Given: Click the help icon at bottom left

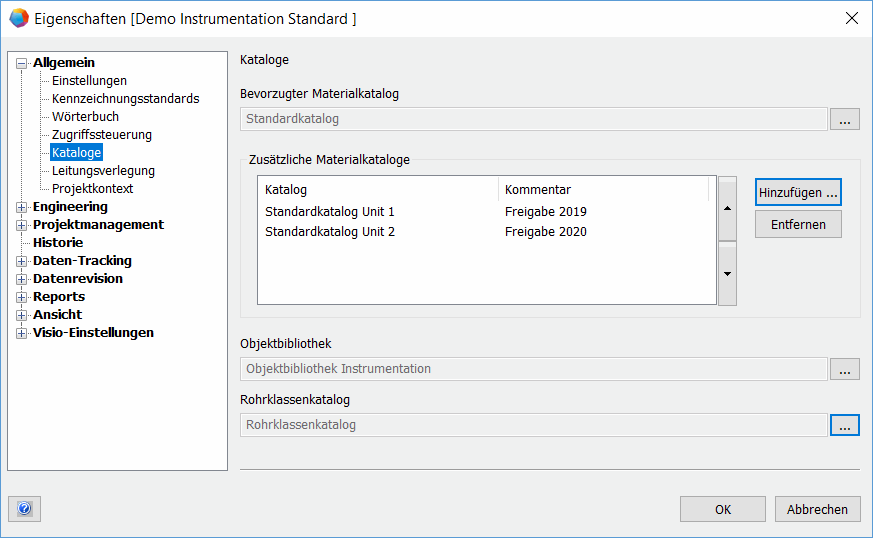Looking at the screenshot, I should [25, 509].
